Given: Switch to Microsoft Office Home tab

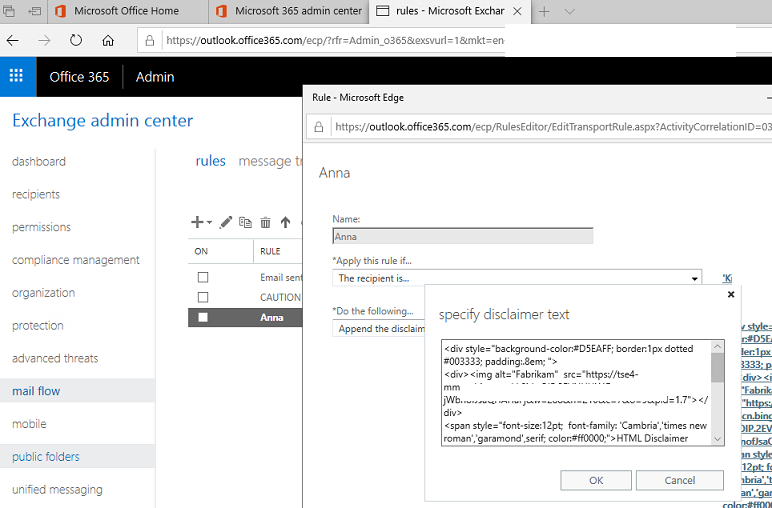Looking at the screenshot, I should (x=128, y=11).
